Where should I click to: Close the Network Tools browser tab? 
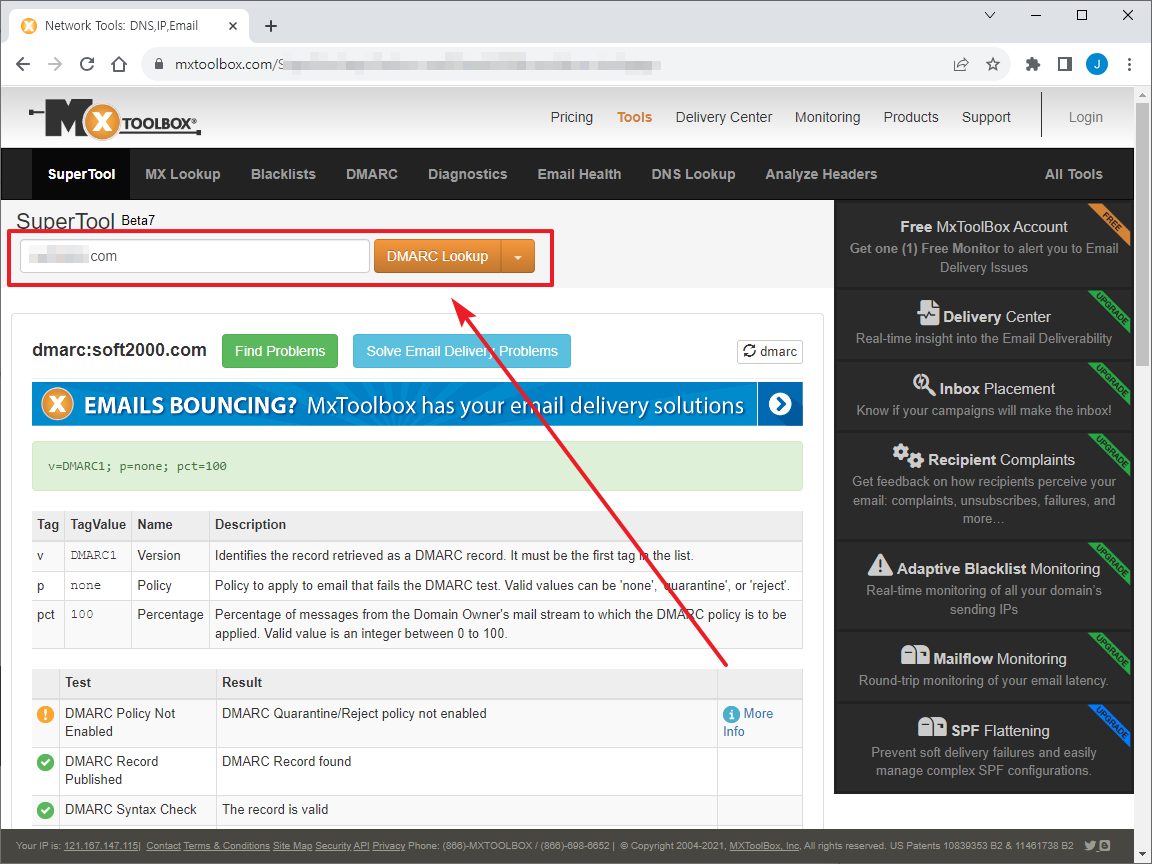pos(233,26)
